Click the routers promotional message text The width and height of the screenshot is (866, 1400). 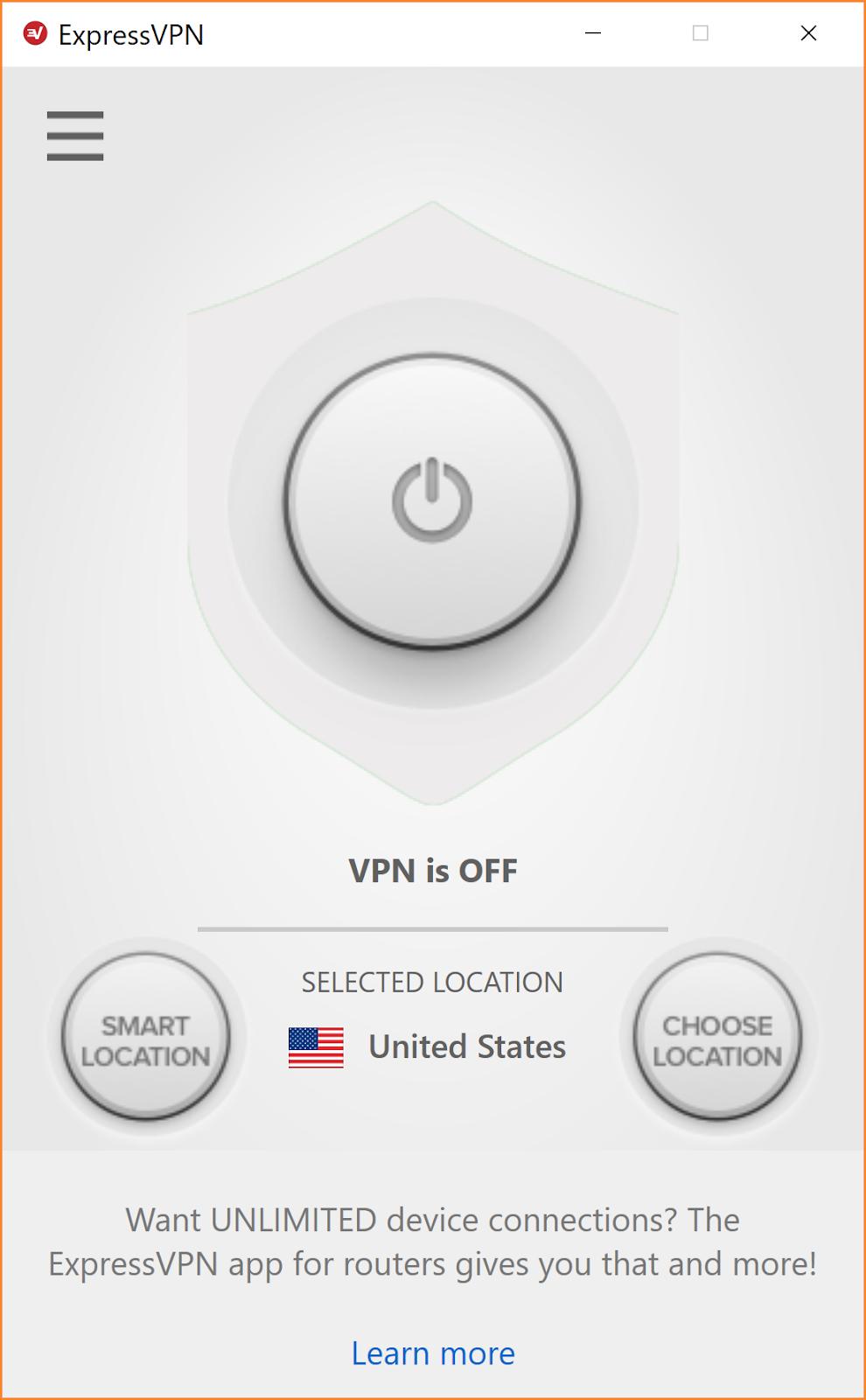click(433, 1242)
